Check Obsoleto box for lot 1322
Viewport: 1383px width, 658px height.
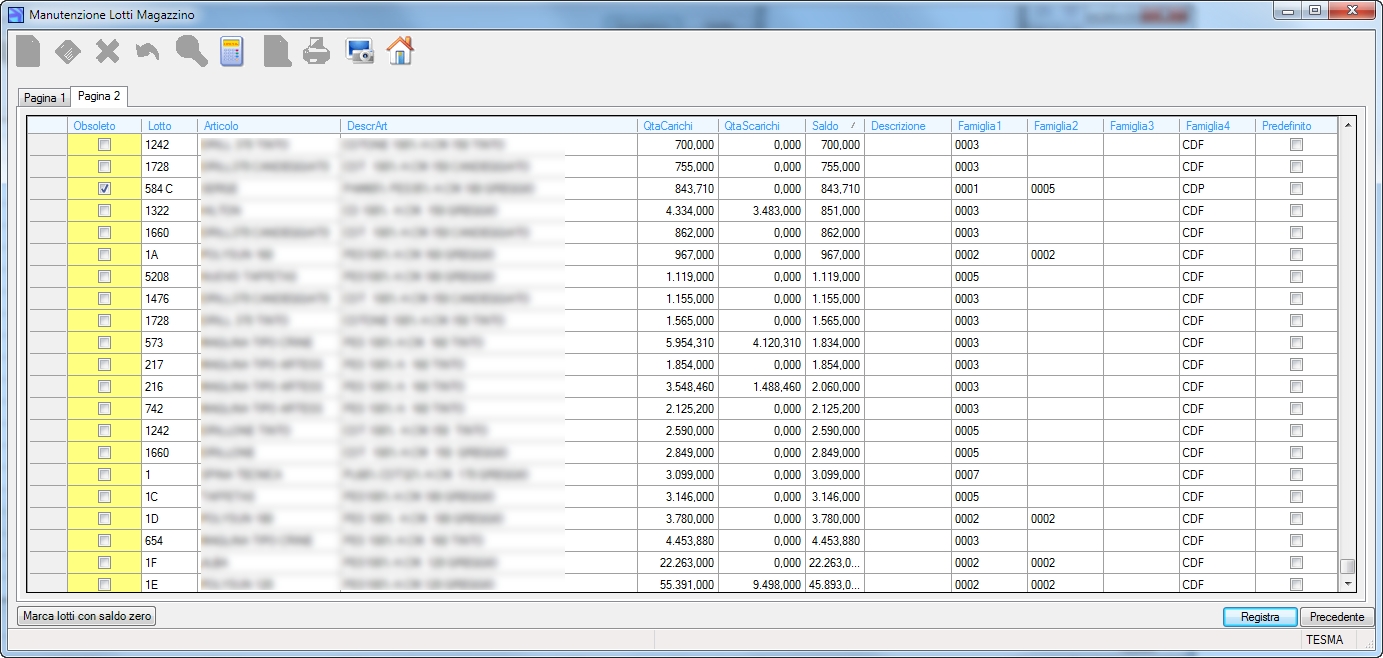[104, 210]
